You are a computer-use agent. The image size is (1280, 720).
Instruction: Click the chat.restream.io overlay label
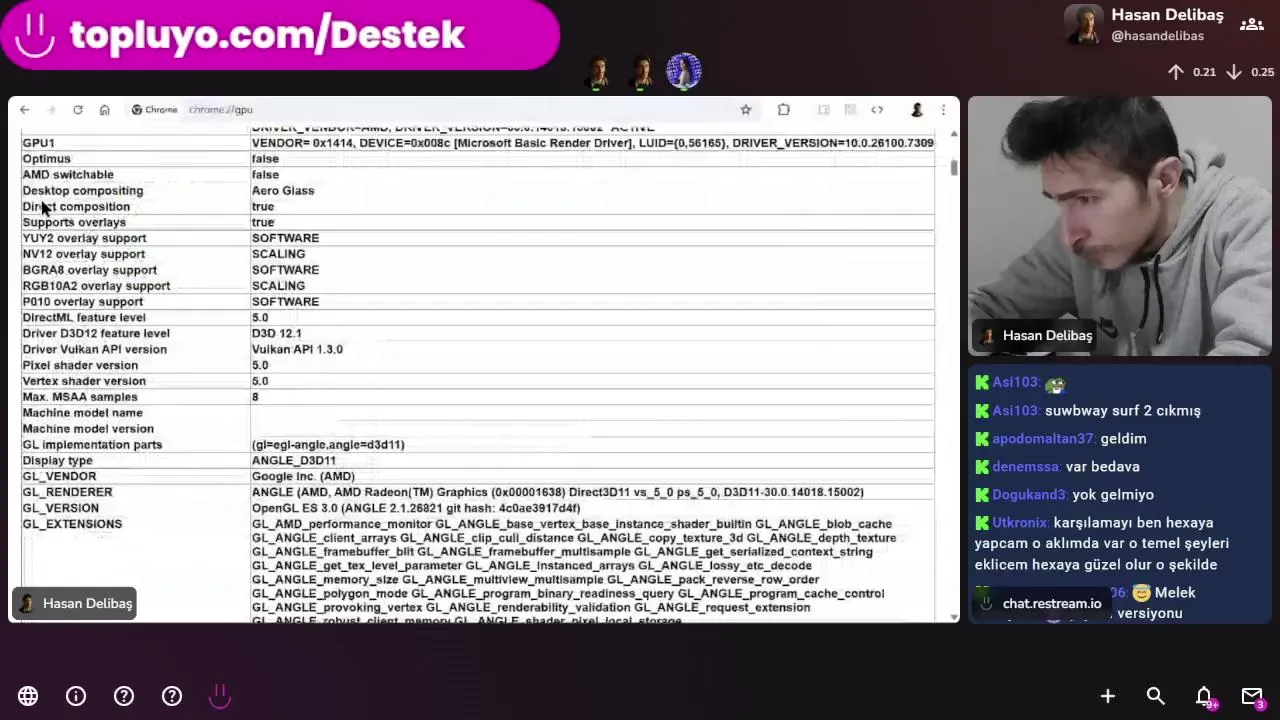point(1041,603)
